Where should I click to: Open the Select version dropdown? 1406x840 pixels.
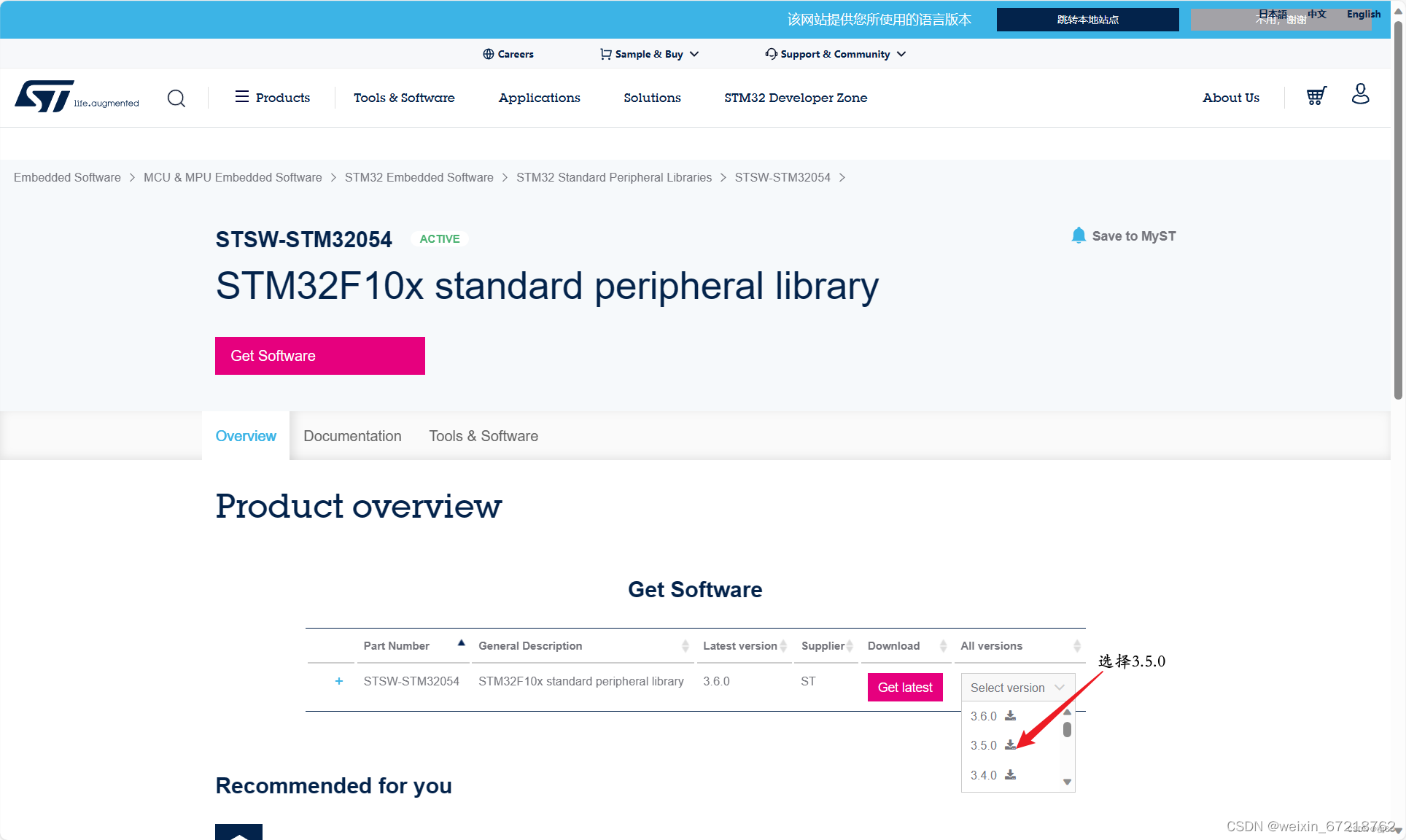click(1018, 688)
